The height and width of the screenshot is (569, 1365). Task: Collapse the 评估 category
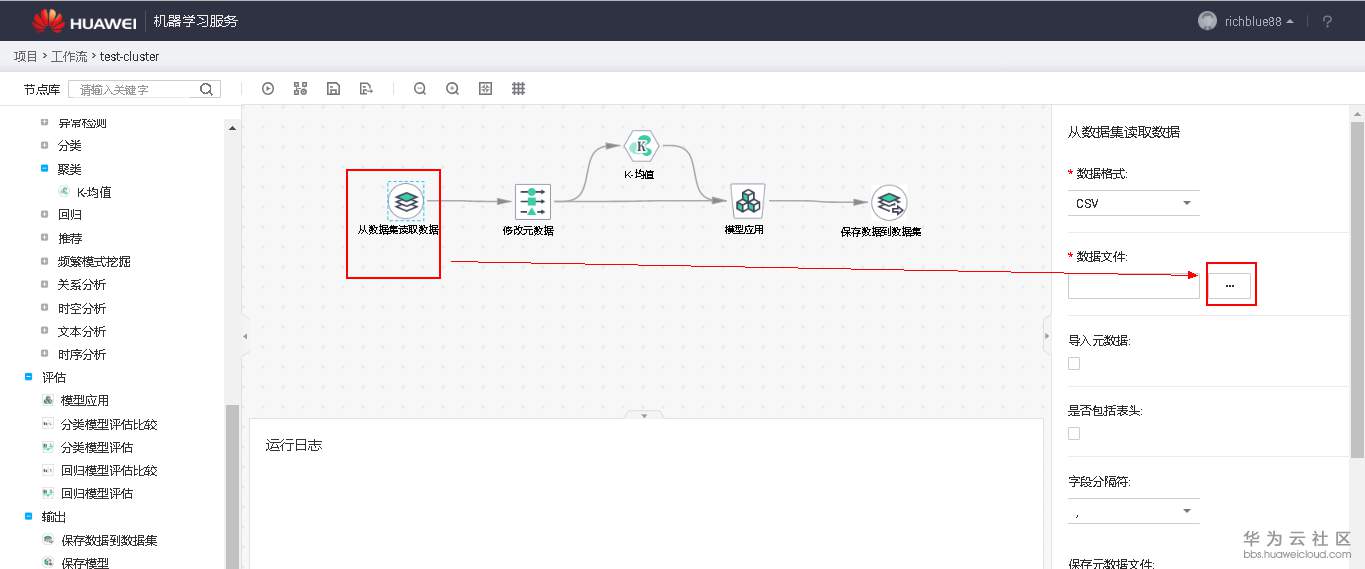point(28,377)
